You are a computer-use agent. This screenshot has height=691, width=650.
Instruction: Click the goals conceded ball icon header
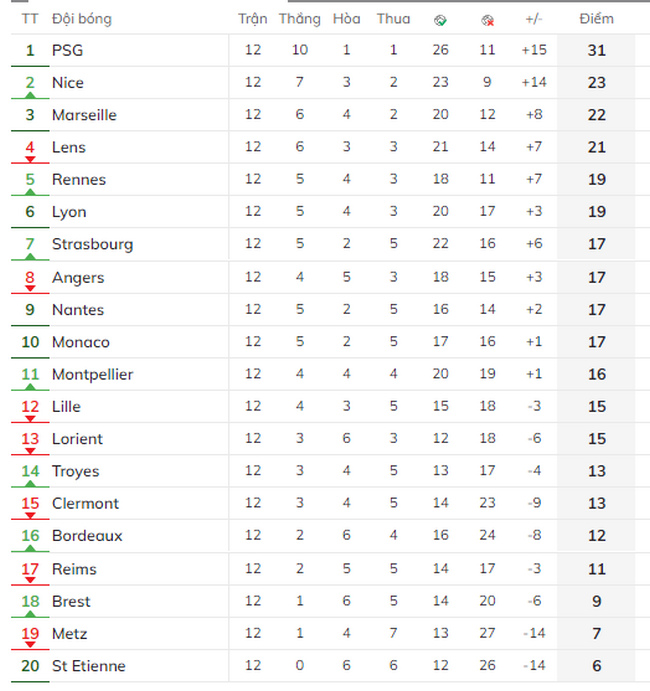click(x=487, y=20)
